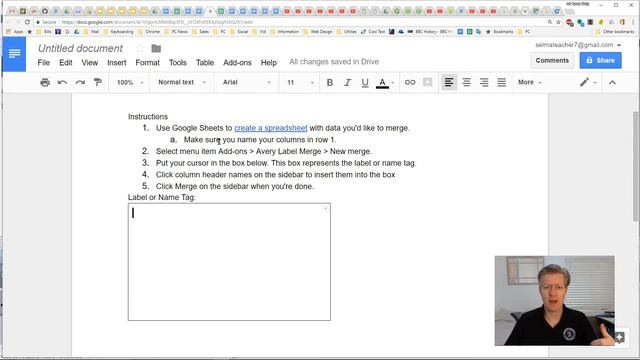Viewport: 640px width, 360px height.
Task: Open the 'Web Design' bookmarks folder
Action: [x=318, y=31]
